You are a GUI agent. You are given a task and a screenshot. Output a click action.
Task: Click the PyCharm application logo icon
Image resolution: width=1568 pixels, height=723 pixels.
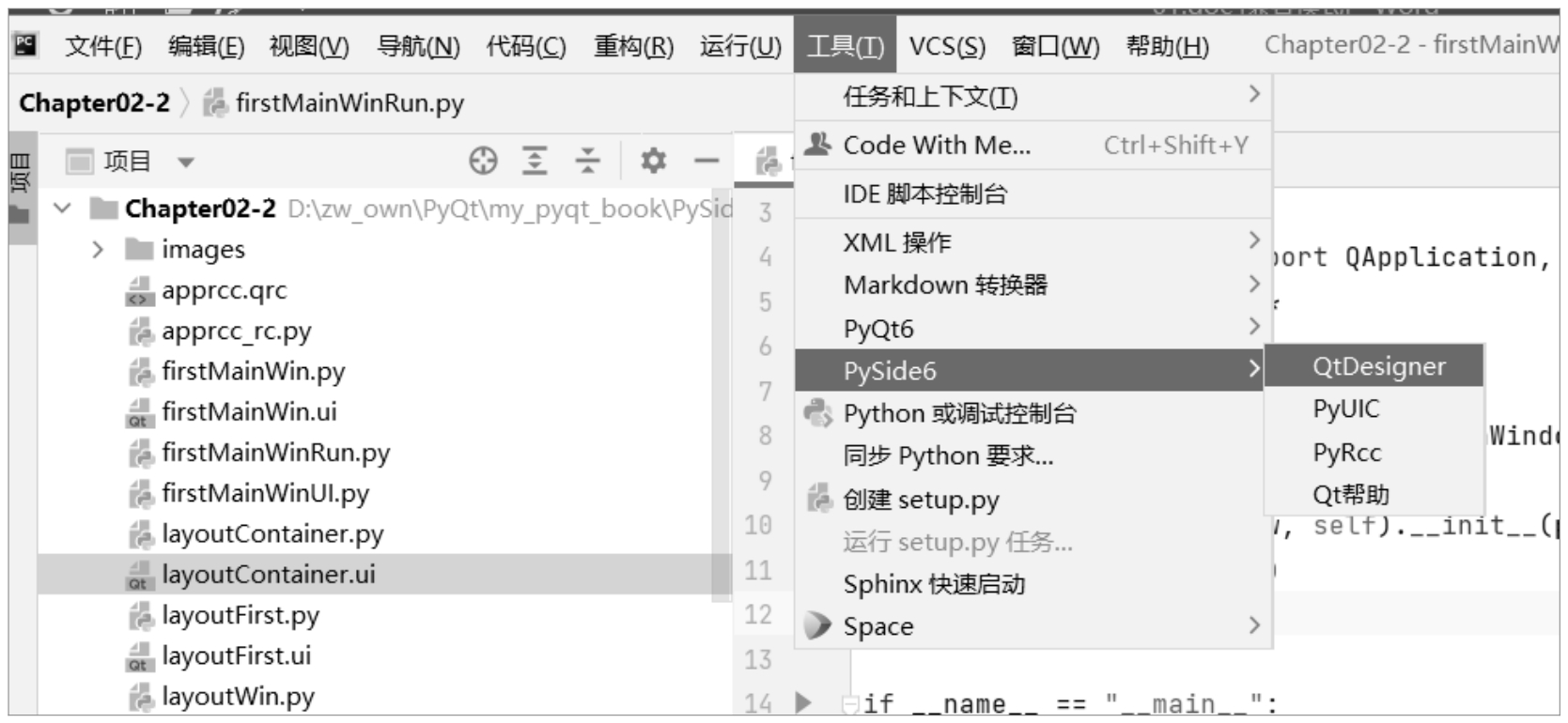[x=25, y=44]
